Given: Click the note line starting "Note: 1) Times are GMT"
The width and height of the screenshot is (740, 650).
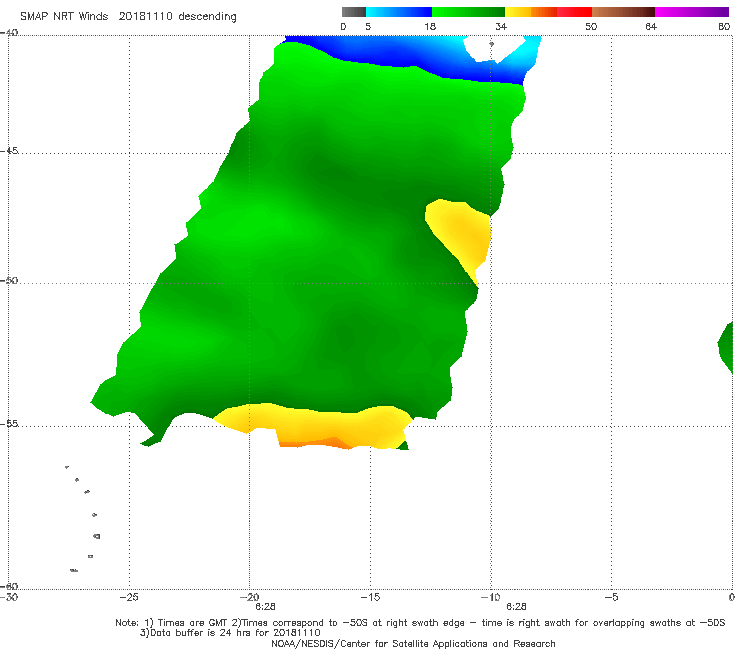Looking at the screenshot, I should click(x=420, y=623).
